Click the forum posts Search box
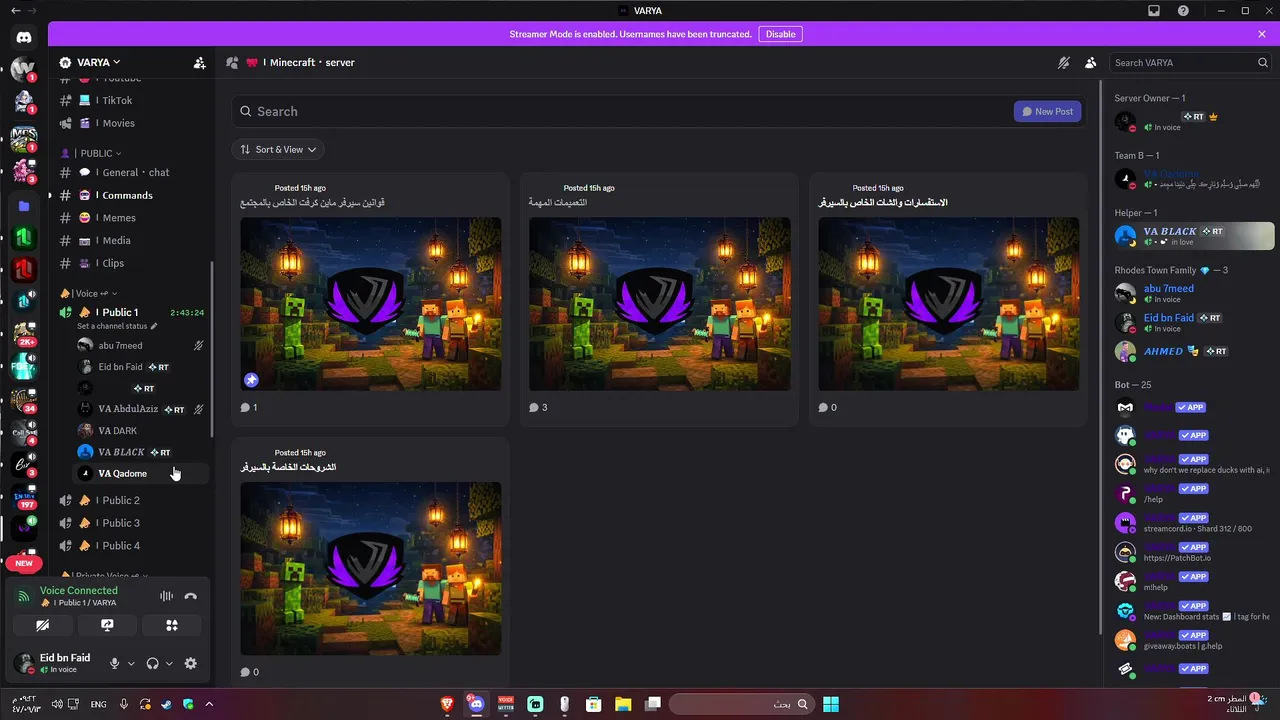 click(x=620, y=111)
